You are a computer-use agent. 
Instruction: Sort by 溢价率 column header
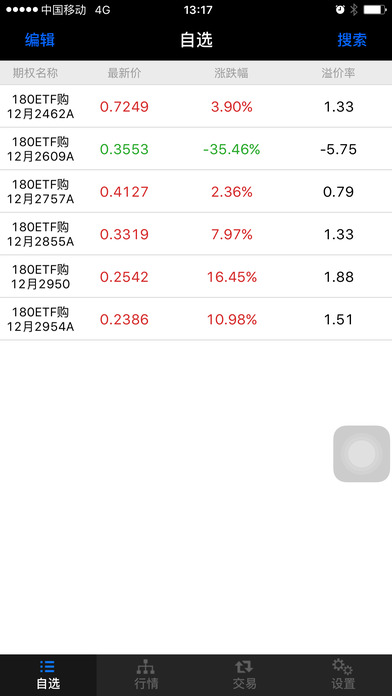point(338,73)
